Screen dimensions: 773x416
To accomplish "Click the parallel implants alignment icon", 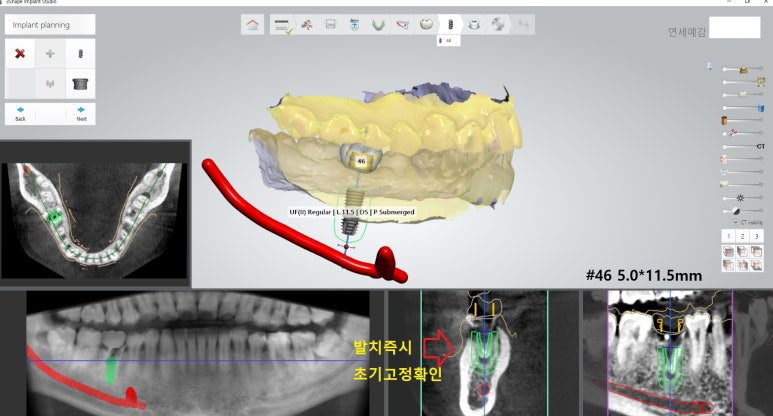I will point(50,84).
